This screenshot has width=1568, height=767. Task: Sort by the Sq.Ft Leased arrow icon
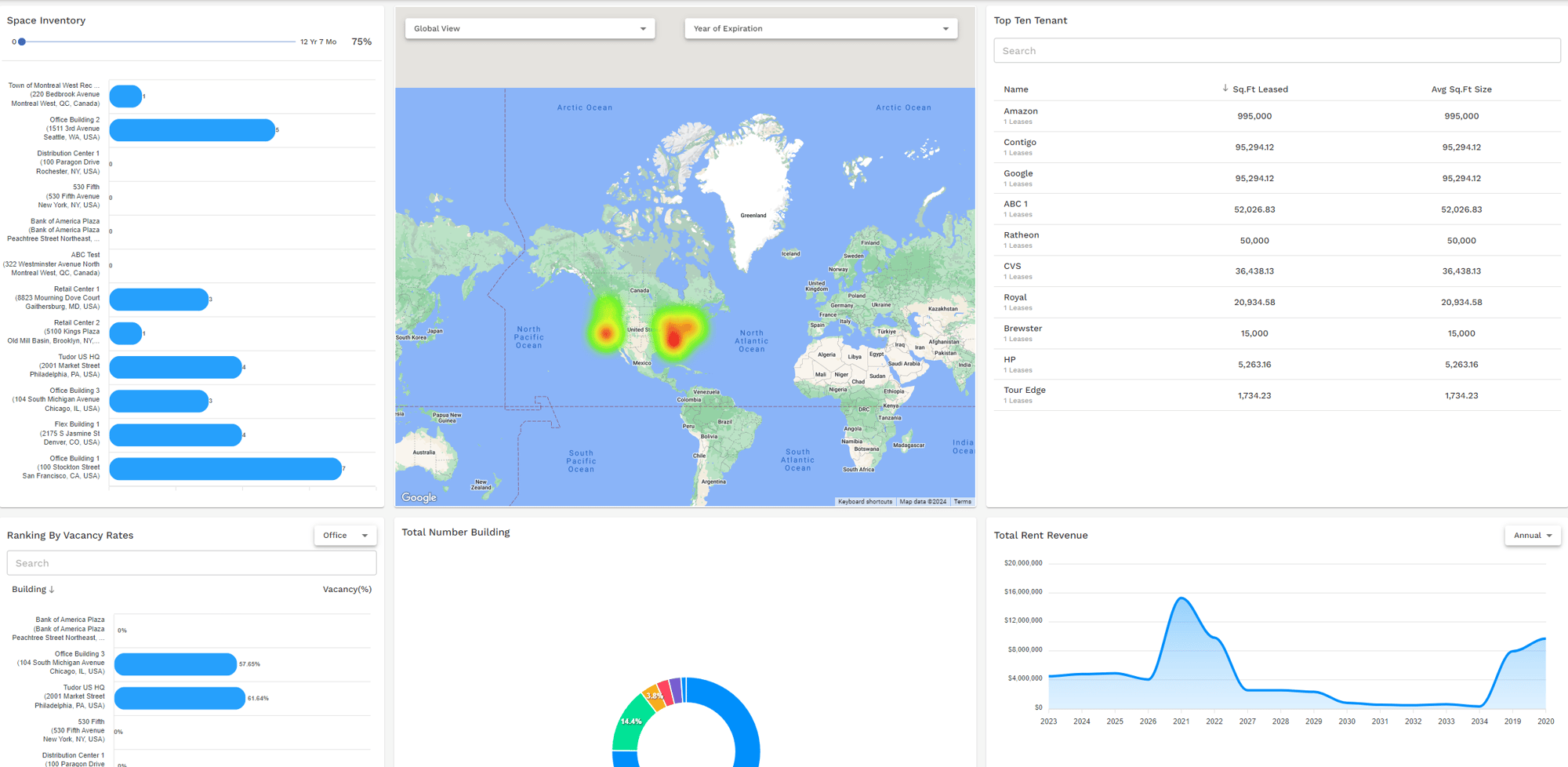[x=1225, y=89]
